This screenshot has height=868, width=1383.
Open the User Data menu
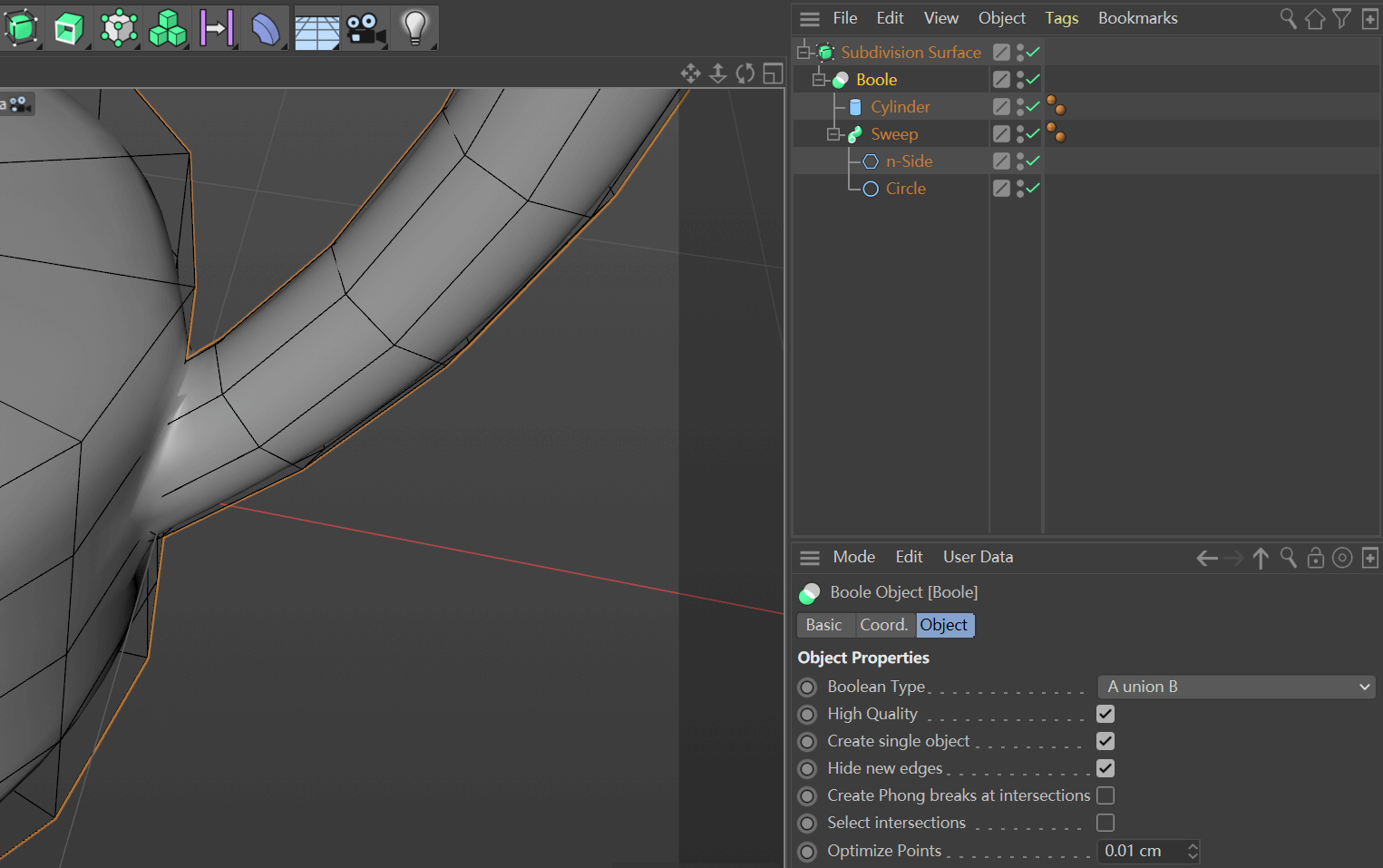pyautogui.click(x=979, y=557)
